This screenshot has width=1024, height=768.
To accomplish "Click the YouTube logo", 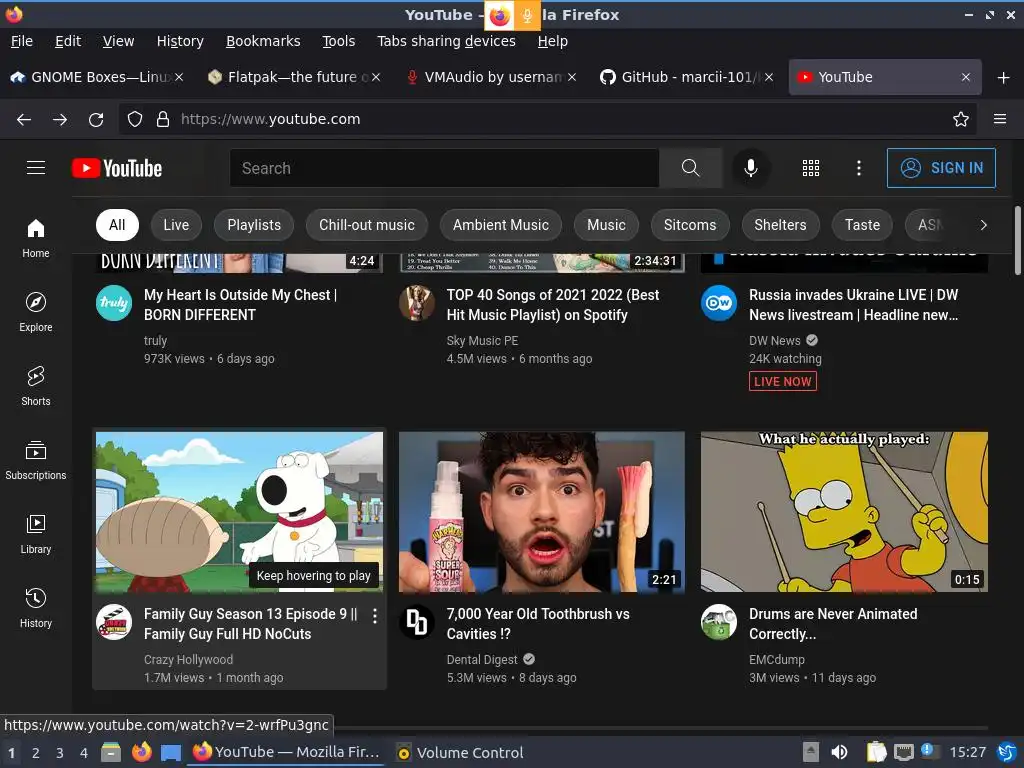I will click(117, 168).
